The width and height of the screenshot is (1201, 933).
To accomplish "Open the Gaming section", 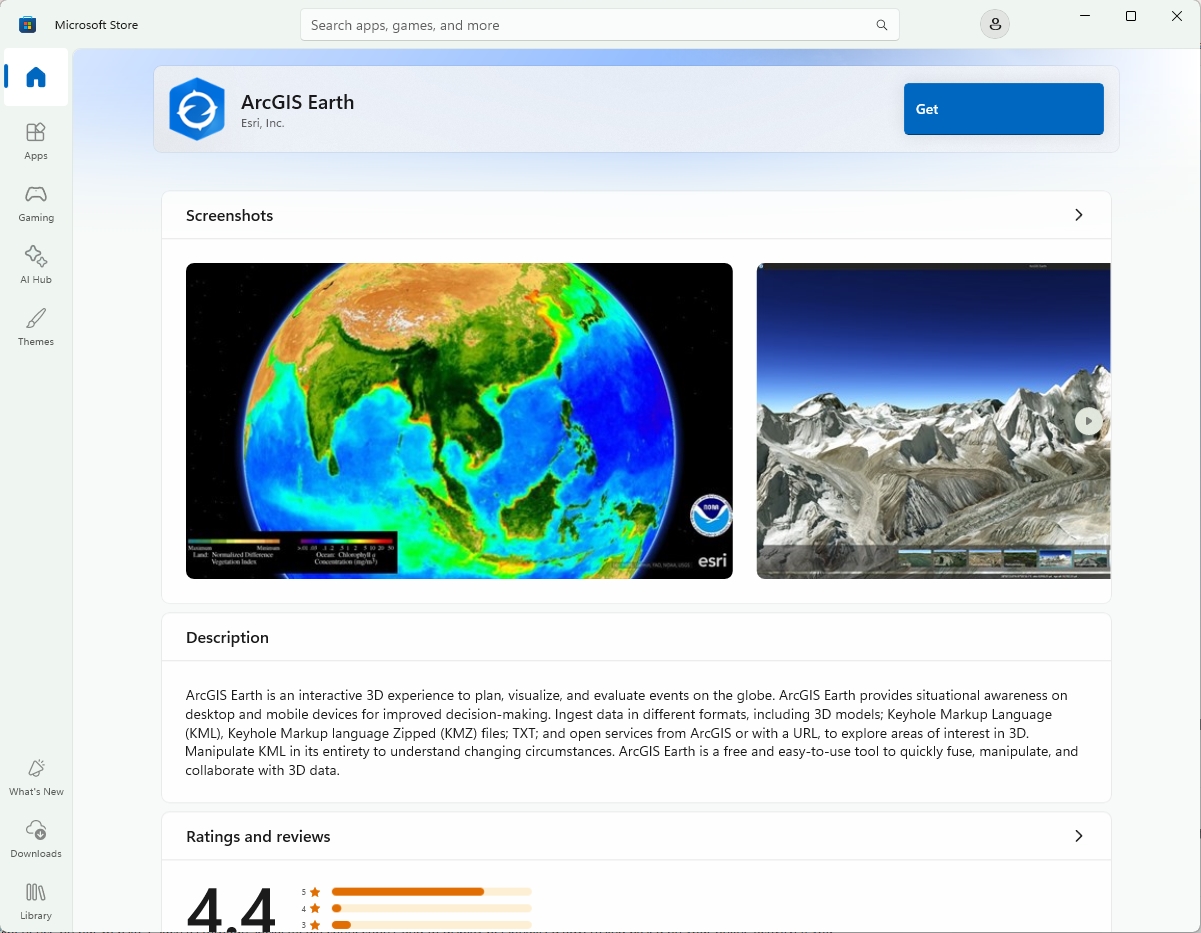I will pos(36,203).
